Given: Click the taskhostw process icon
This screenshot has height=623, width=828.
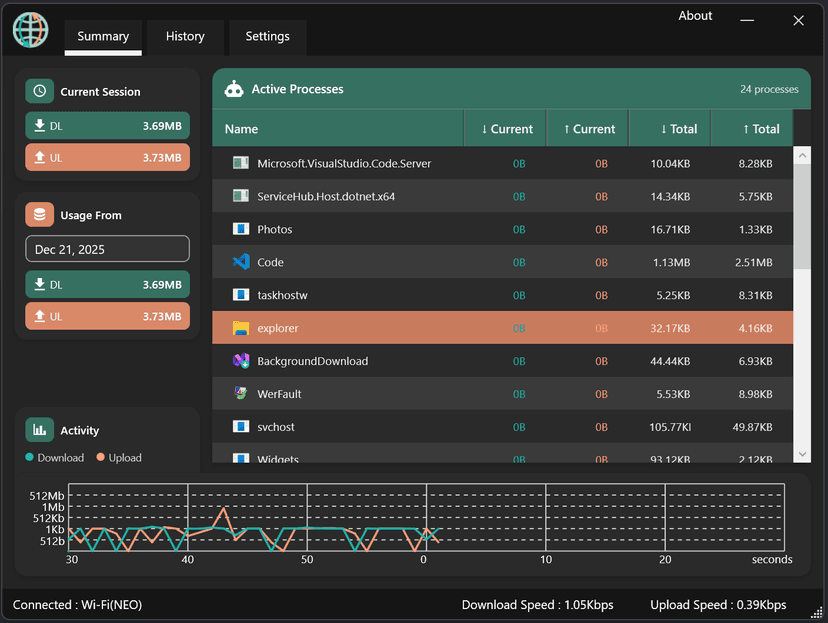Looking at the screenshot, I should [x=241, y=295].
